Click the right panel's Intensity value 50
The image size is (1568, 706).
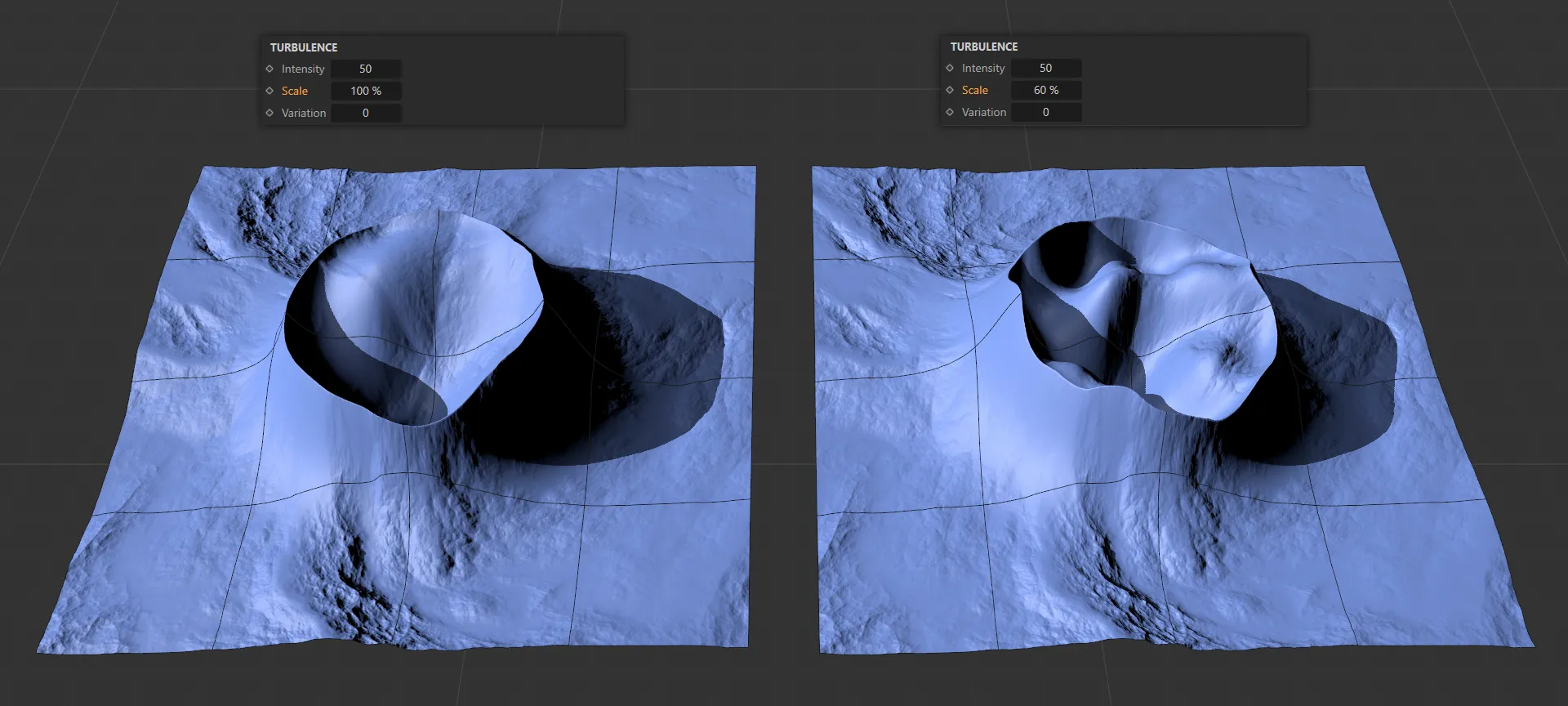tap(1045, 68)
